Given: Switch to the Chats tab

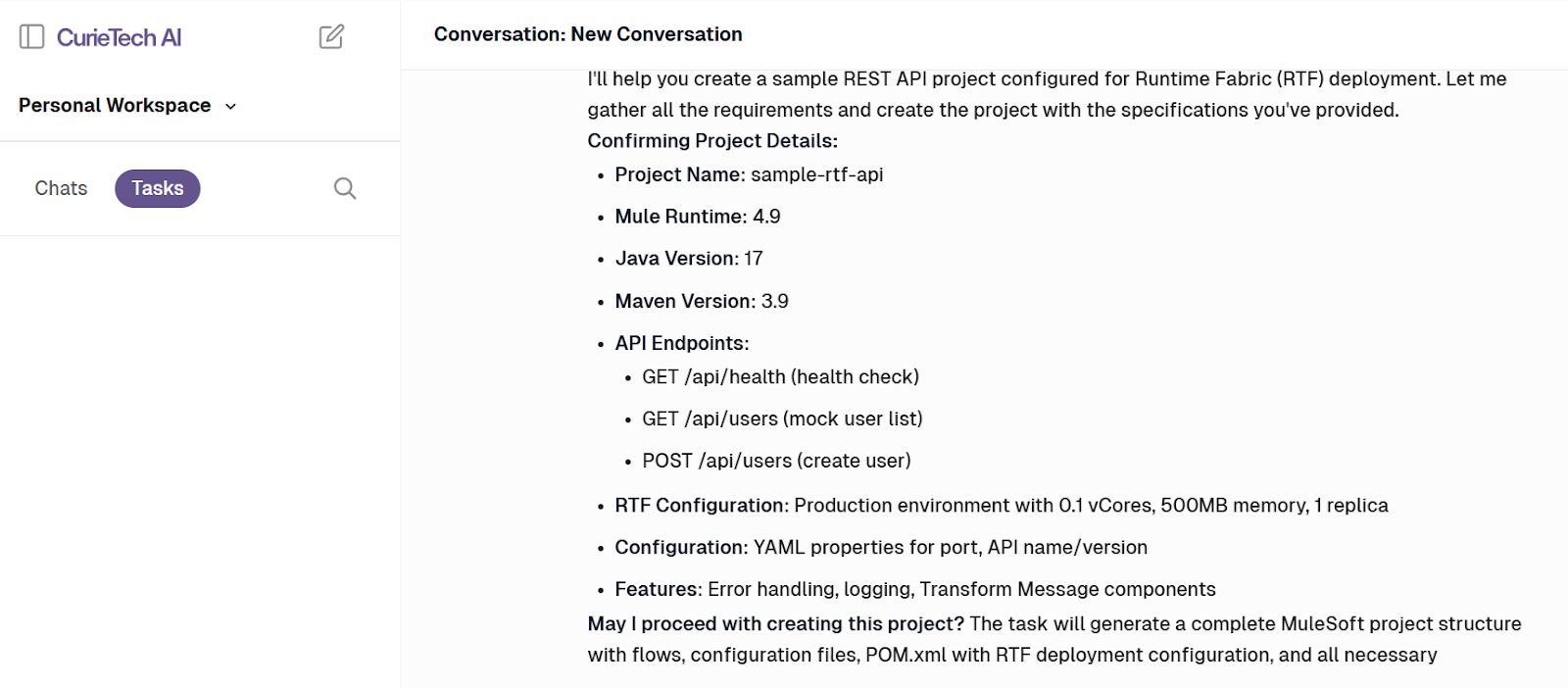Looking at the screenshot, I should 61,188.
